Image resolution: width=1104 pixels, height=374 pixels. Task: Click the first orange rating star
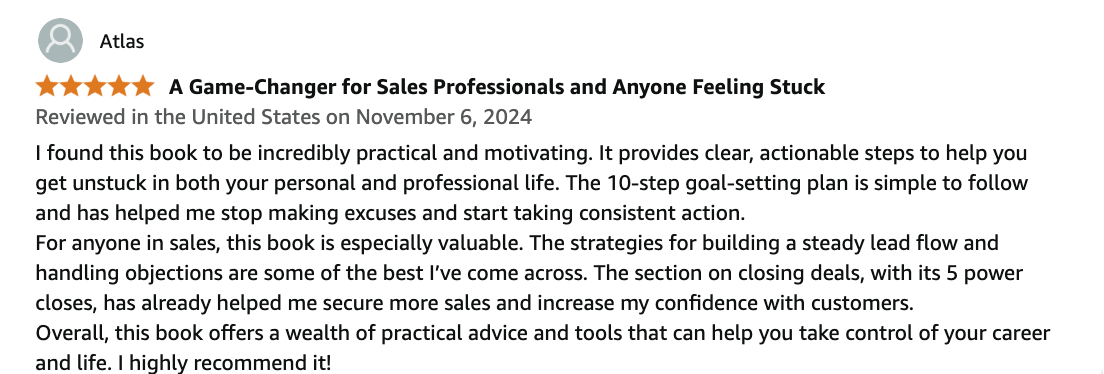click(47, 87)
